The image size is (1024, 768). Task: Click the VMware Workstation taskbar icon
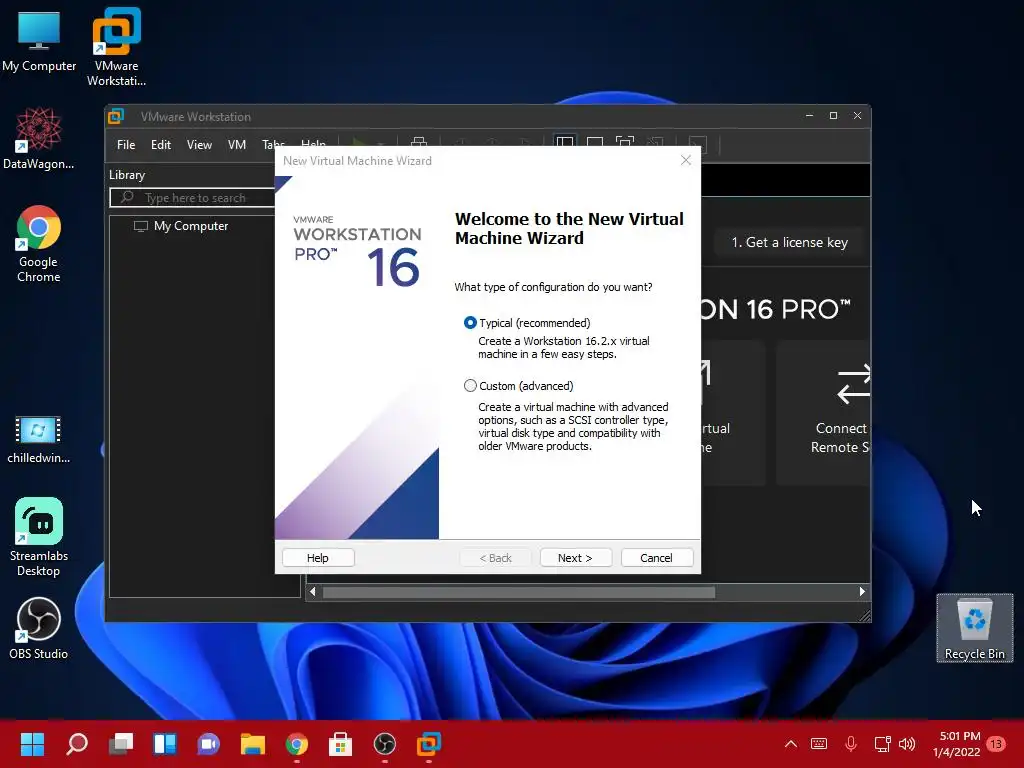(x=429, y=744)
